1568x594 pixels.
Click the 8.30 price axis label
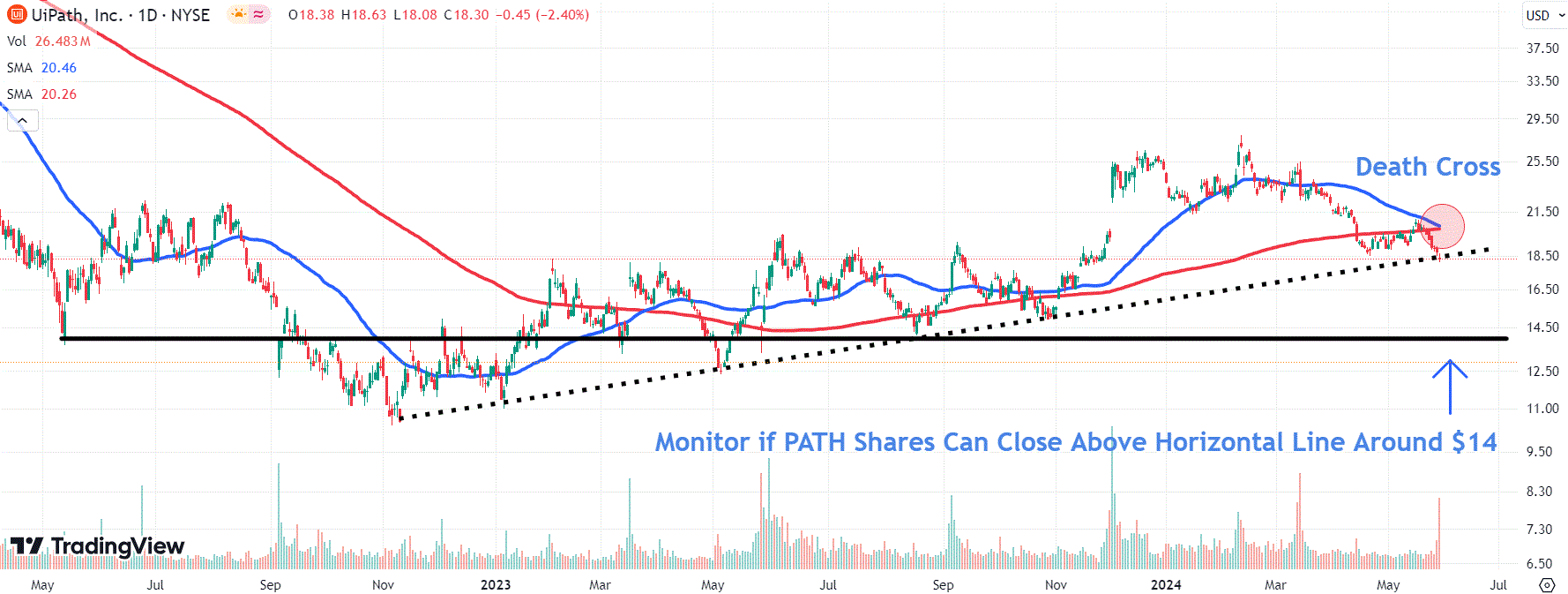(x=1540, y=492)
